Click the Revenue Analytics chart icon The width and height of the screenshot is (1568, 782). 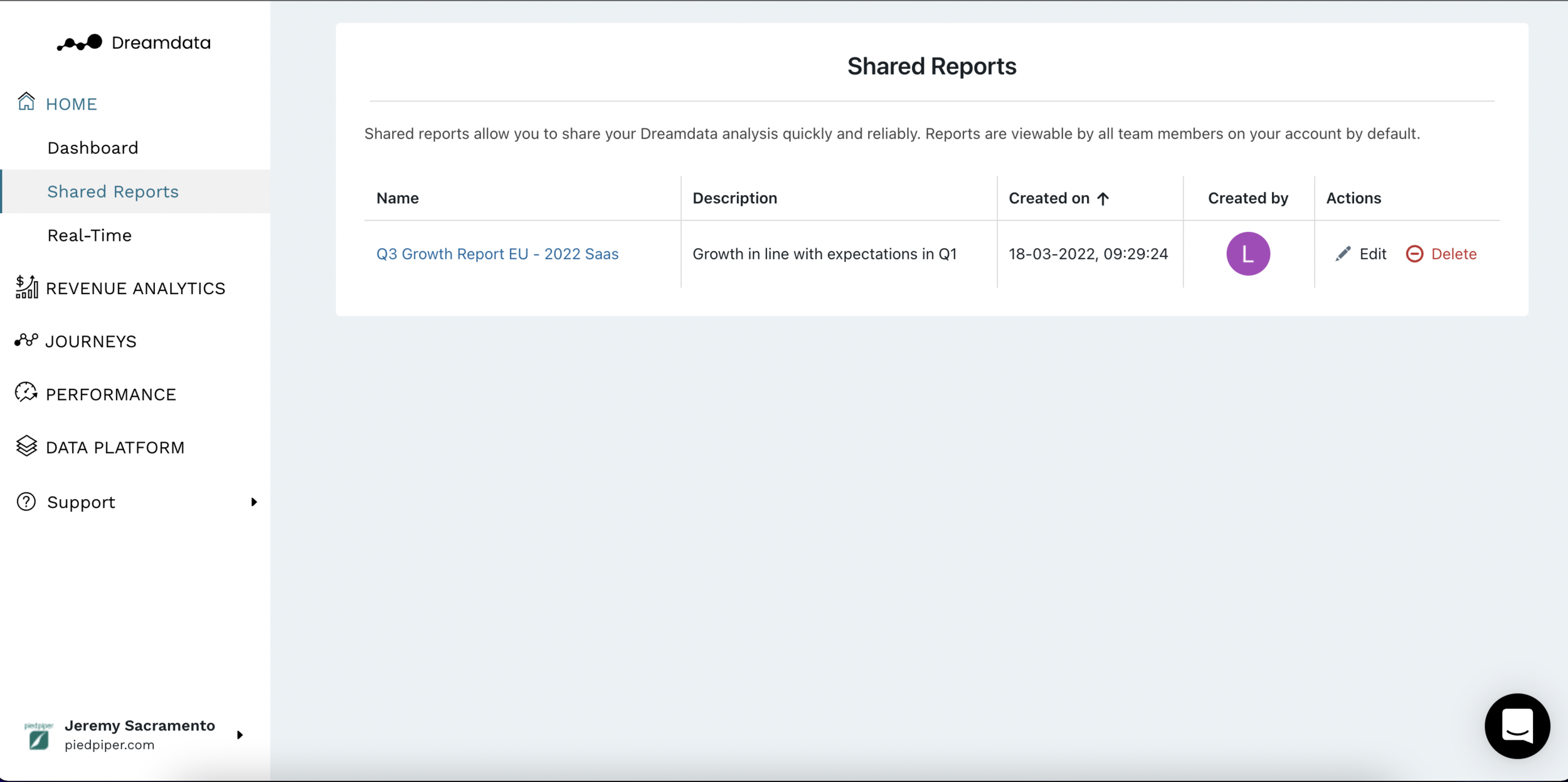pos(26,287)
